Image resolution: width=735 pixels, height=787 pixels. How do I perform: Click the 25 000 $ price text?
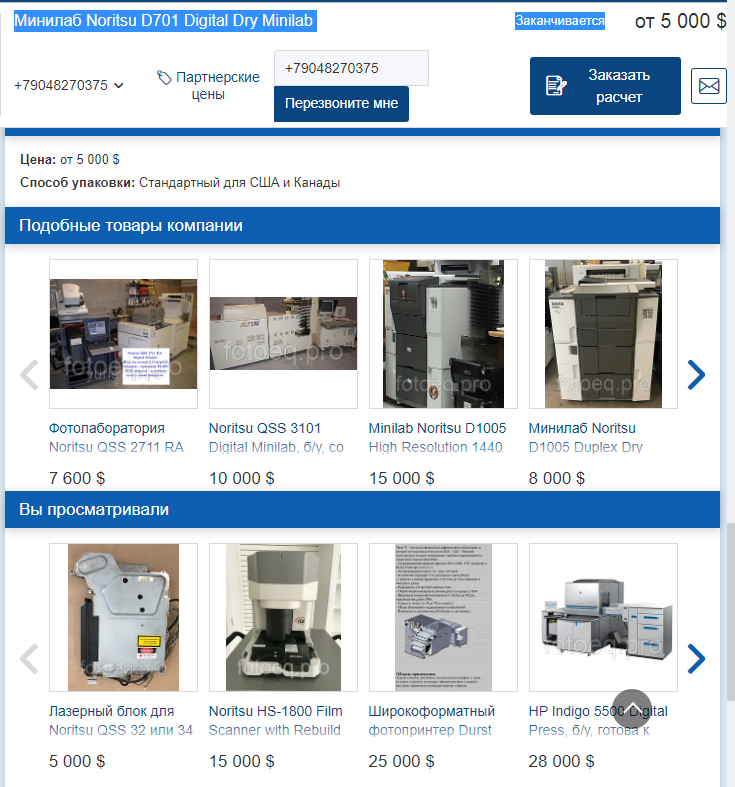click(401, 761)
